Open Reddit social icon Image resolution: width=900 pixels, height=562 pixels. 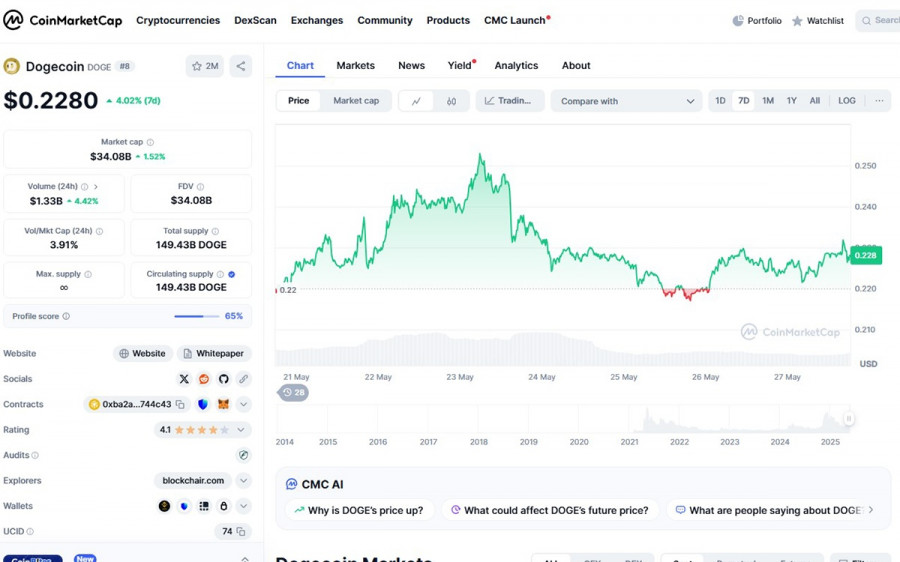(204, 379)
